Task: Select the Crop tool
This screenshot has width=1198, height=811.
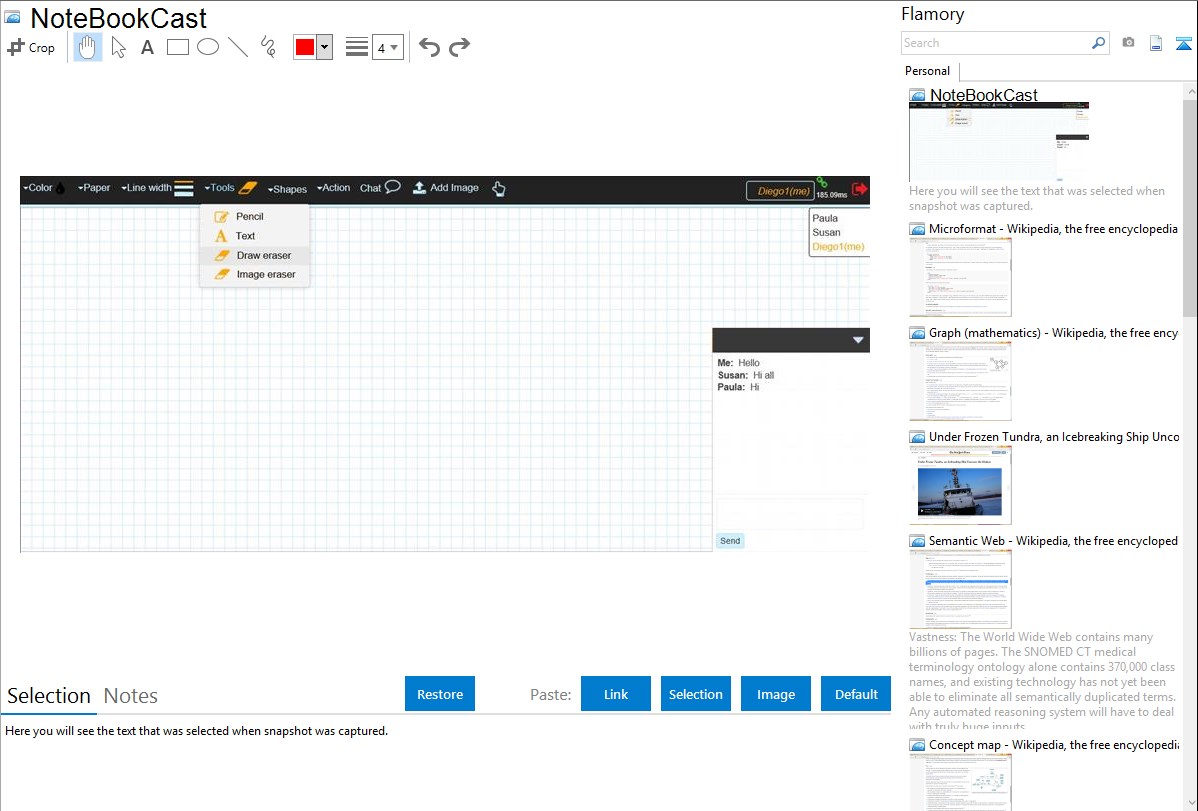Action: [x=31, y=47]
